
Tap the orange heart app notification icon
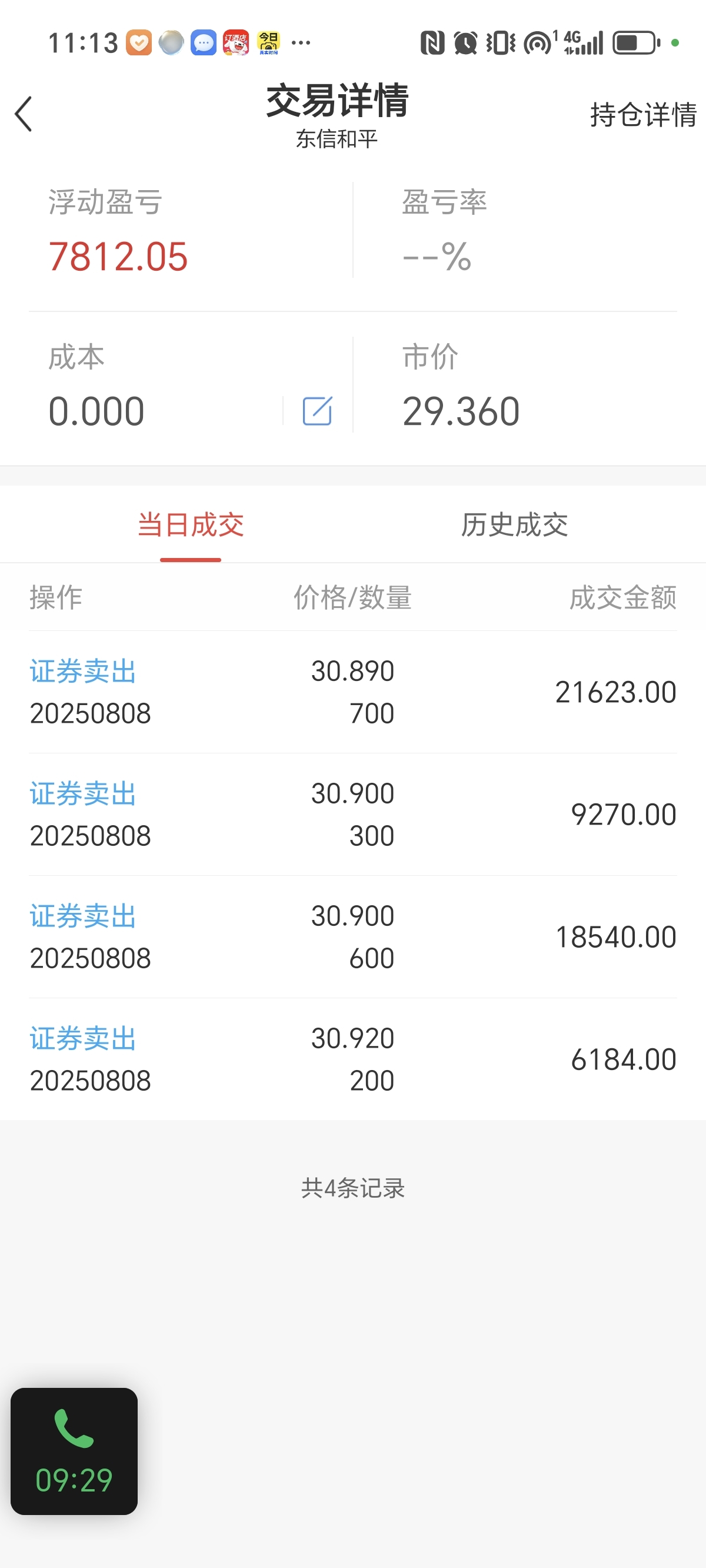(x=139, y=42)
